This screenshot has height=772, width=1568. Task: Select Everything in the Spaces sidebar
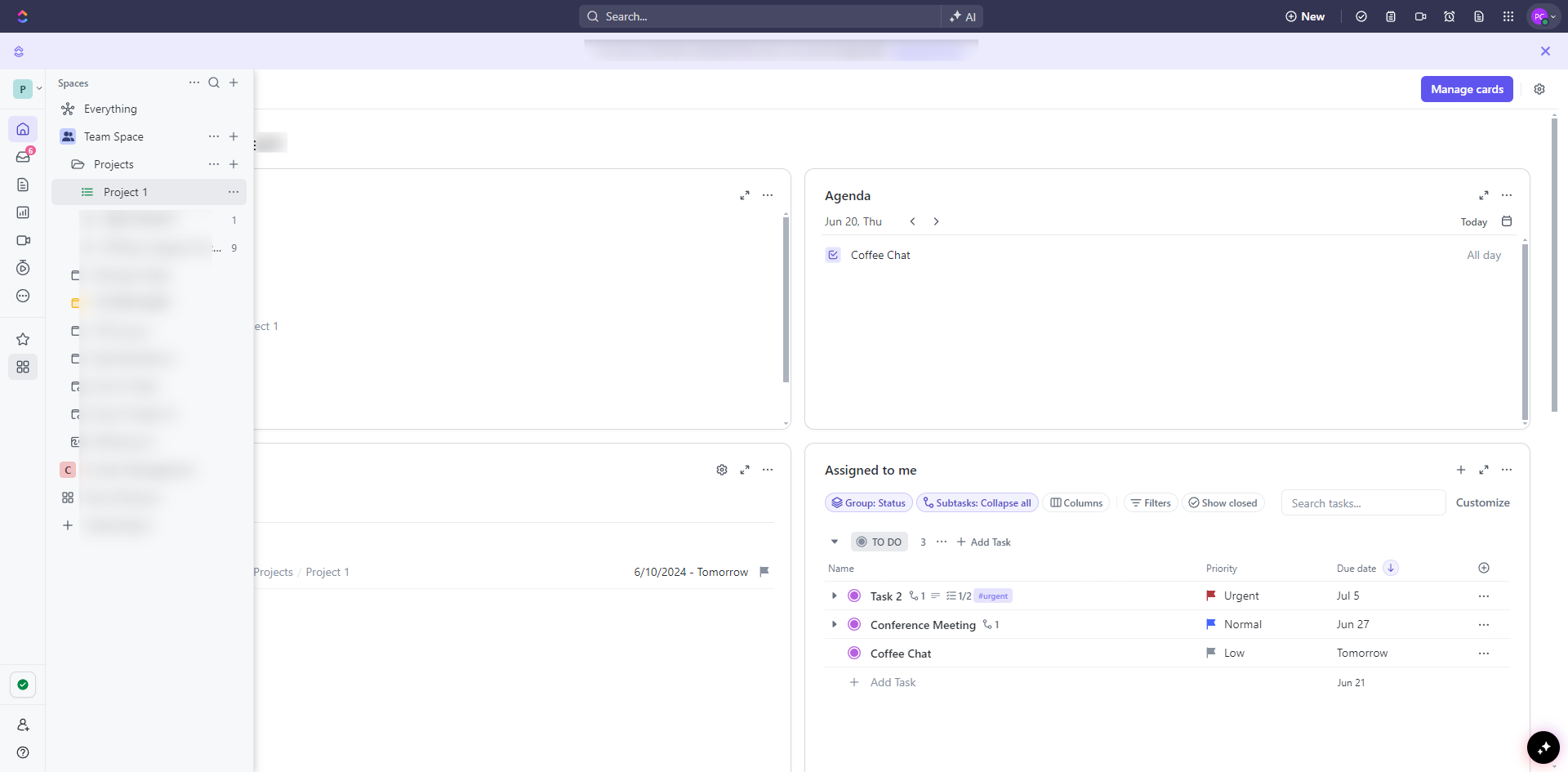click(110, 109)
